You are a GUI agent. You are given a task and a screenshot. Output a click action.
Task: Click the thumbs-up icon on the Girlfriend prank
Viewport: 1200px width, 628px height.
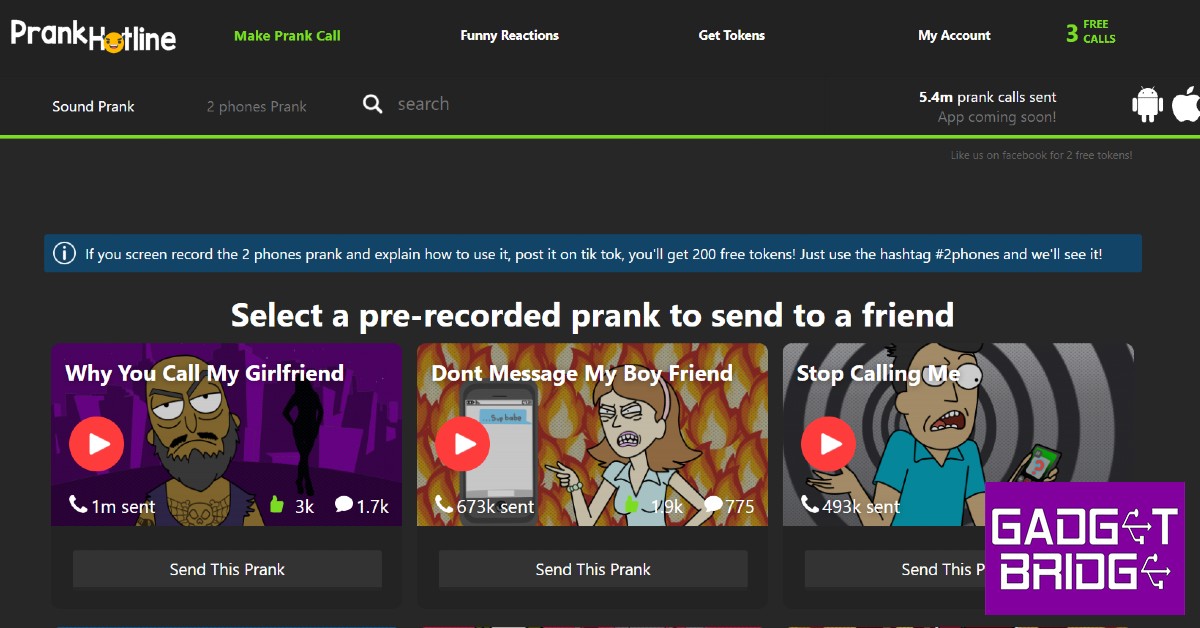tap(277, 505)
